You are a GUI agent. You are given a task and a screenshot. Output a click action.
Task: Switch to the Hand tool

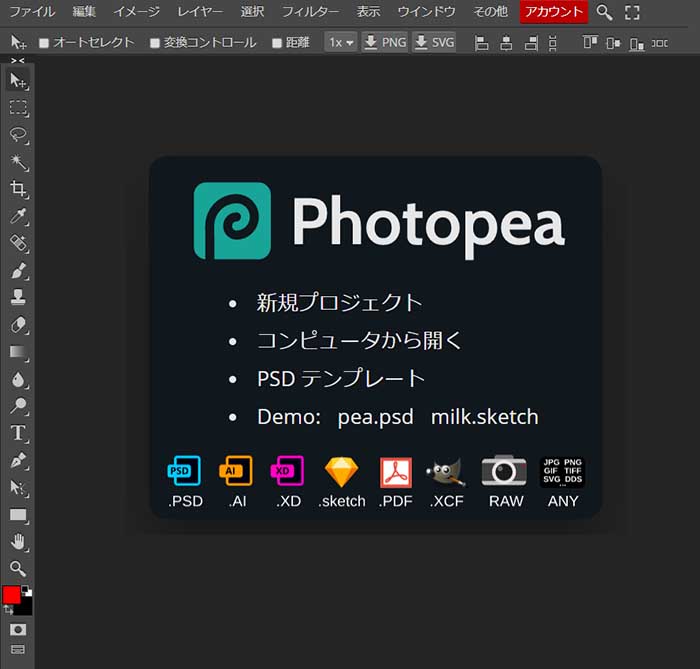[x=18, y=542]
